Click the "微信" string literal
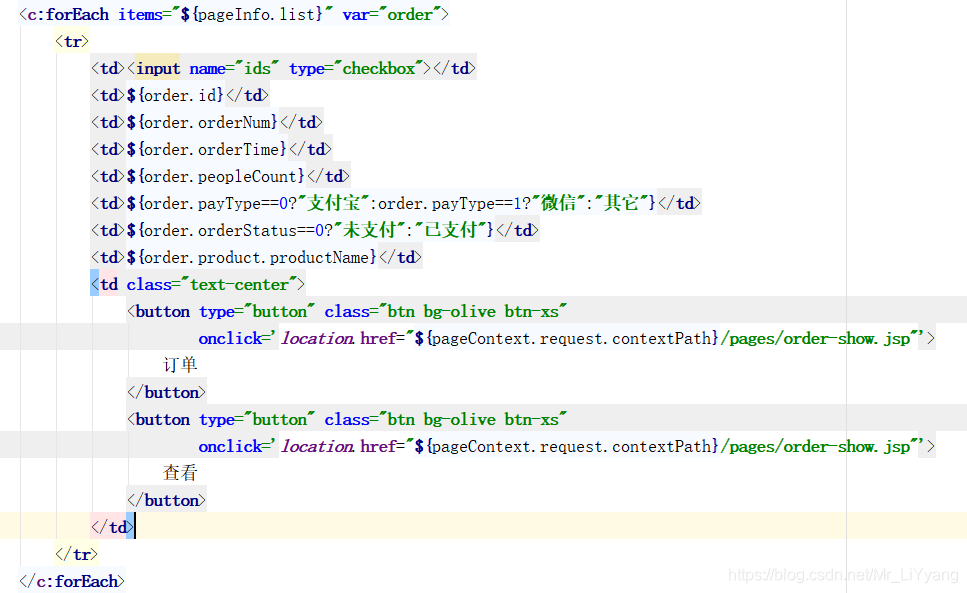The height and width of the screenshot is (593, 967). coord(558,203)
